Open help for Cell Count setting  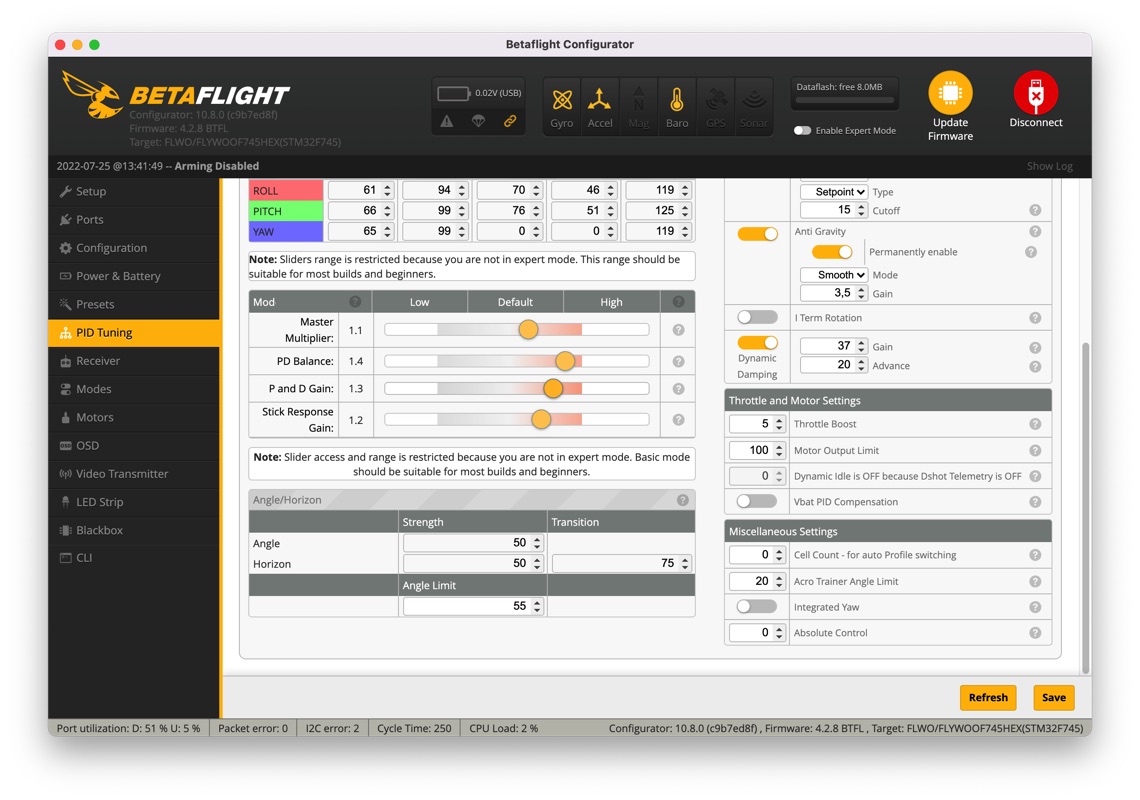tap(1035, 555)
